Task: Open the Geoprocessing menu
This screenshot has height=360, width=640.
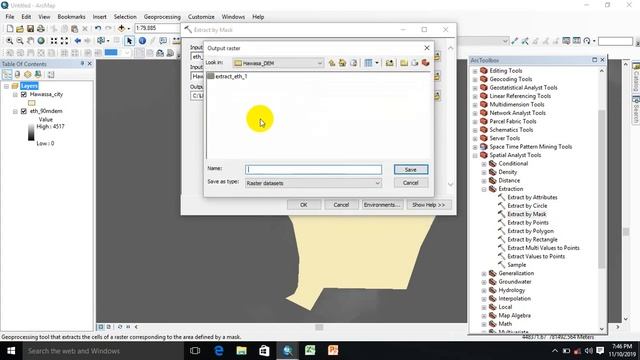Action: click(162, 17)
